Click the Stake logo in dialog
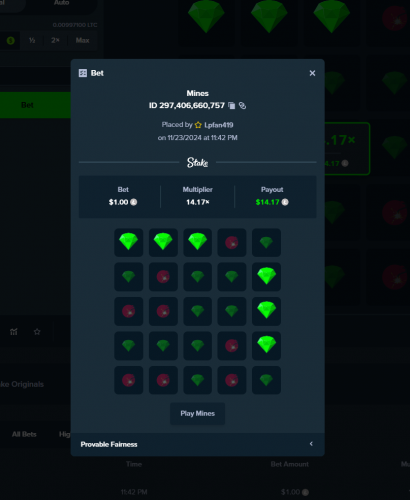This screenshot has width=410, height=500. (x=197, y=163)
